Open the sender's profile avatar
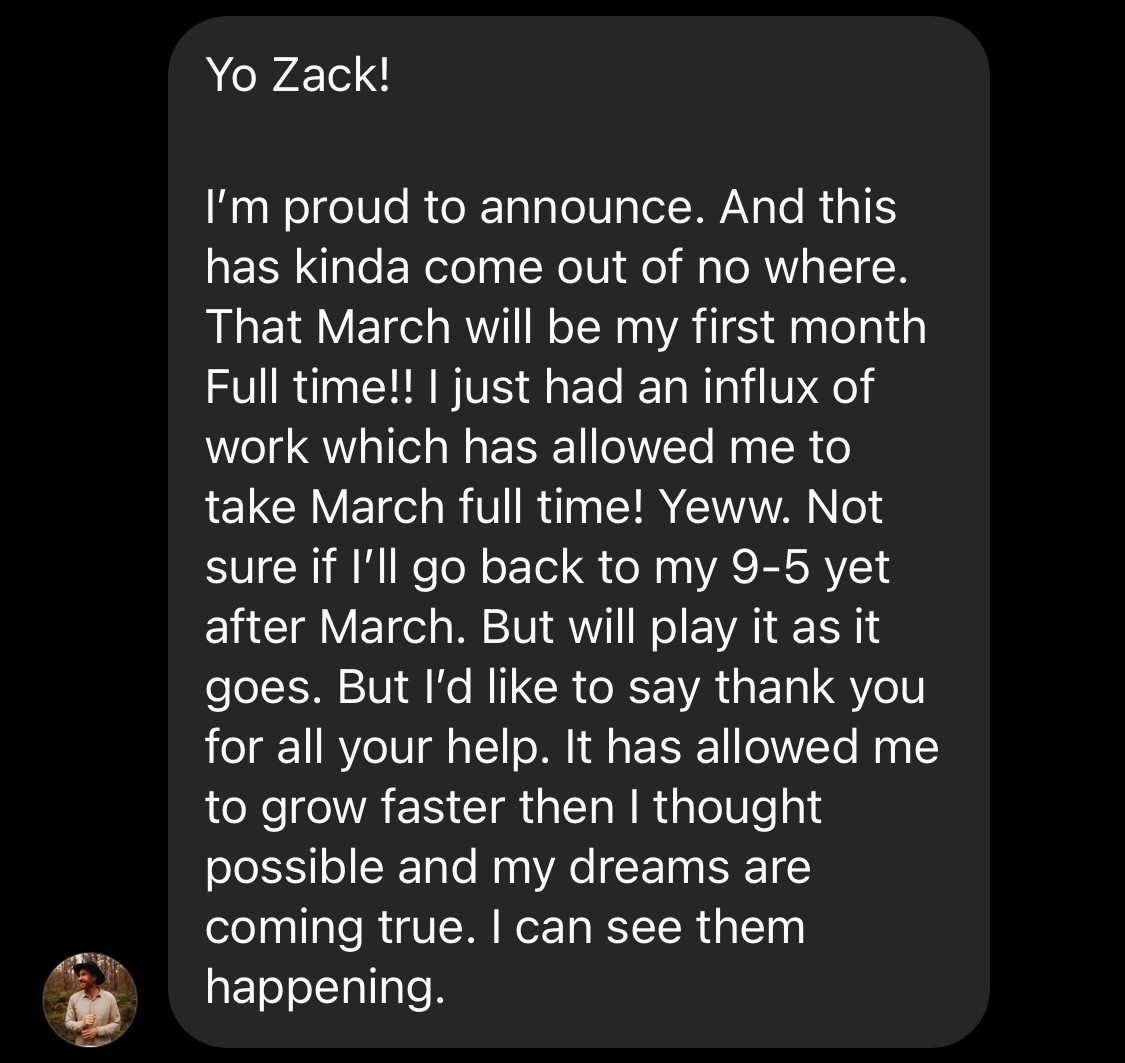This screenshot has height=1063, width=1125. [89, 1000]
